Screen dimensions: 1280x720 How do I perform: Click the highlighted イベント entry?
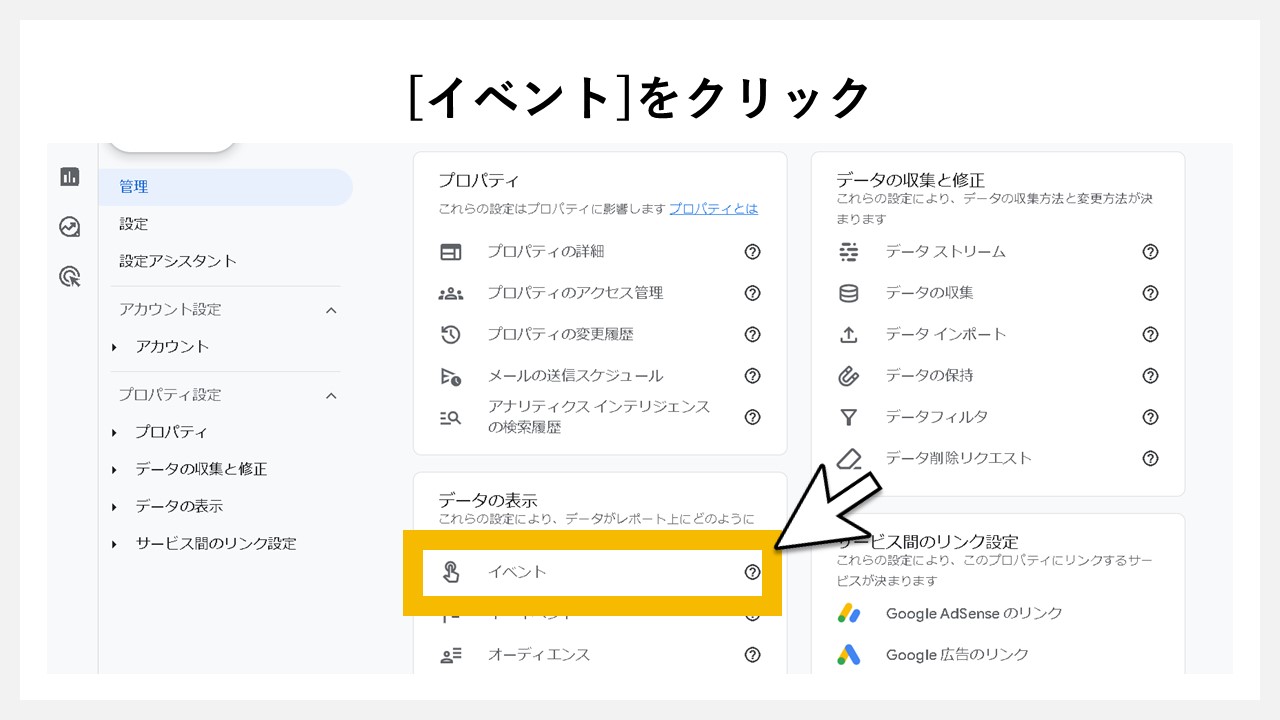click(516, 571)
